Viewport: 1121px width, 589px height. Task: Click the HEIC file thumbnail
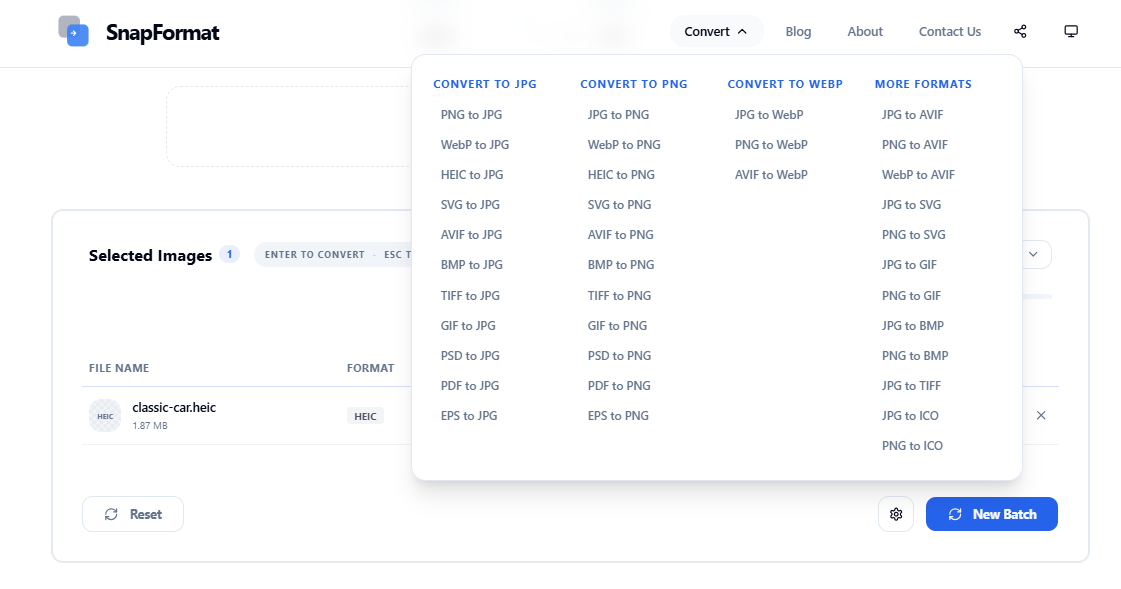105,416
